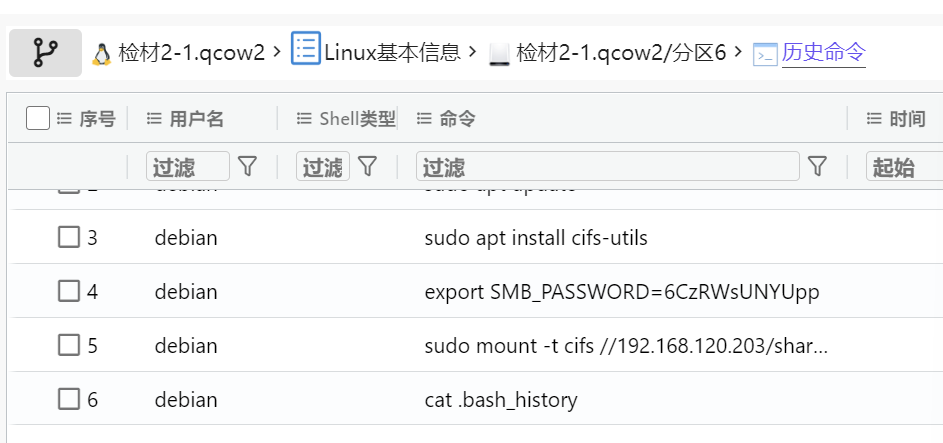Focus the 命令 filter input field
Viewport: 943px width, 443px height.
pos(607,166)
